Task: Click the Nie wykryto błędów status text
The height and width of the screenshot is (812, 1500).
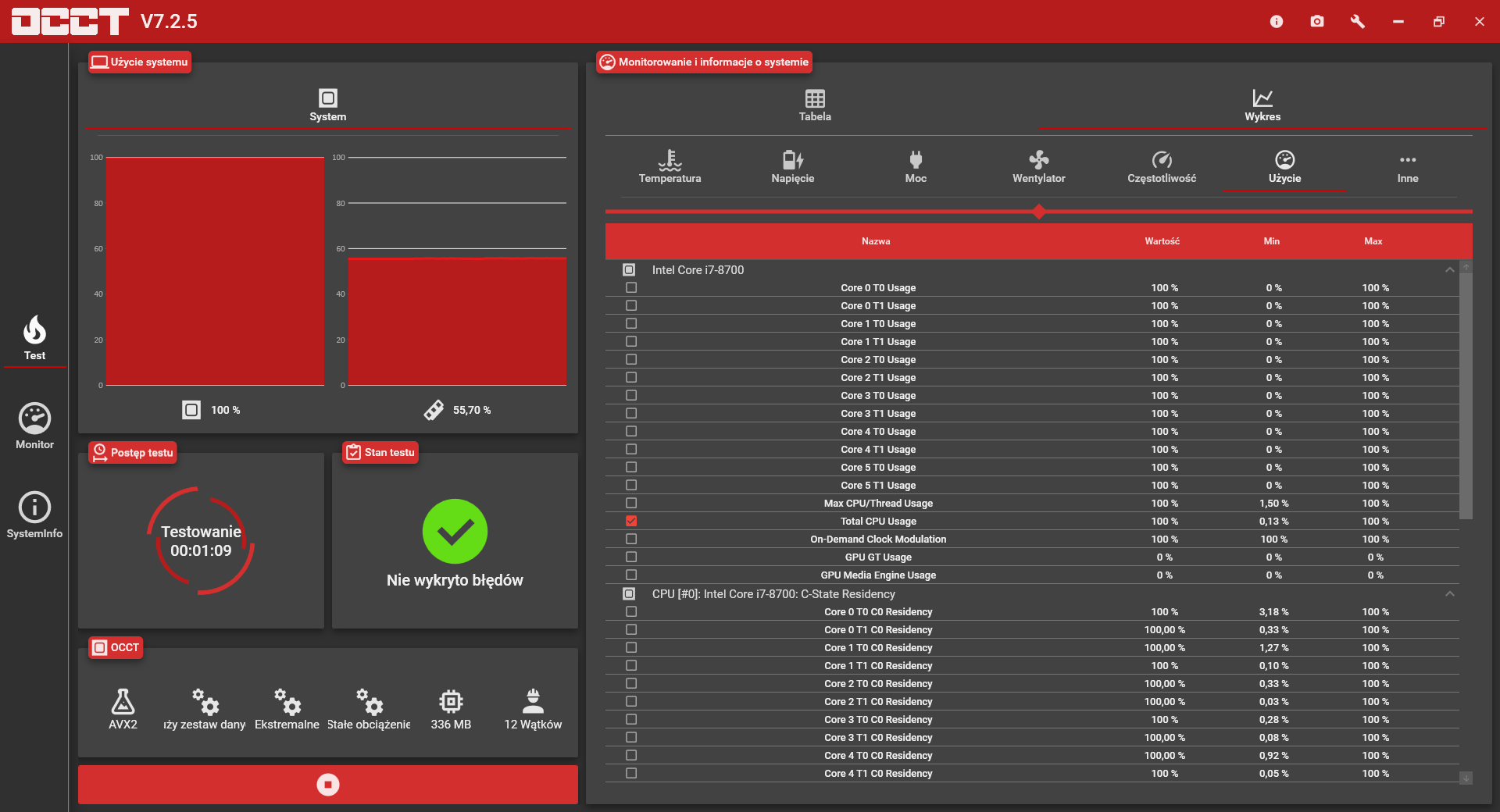Action: tap(455, 580)
